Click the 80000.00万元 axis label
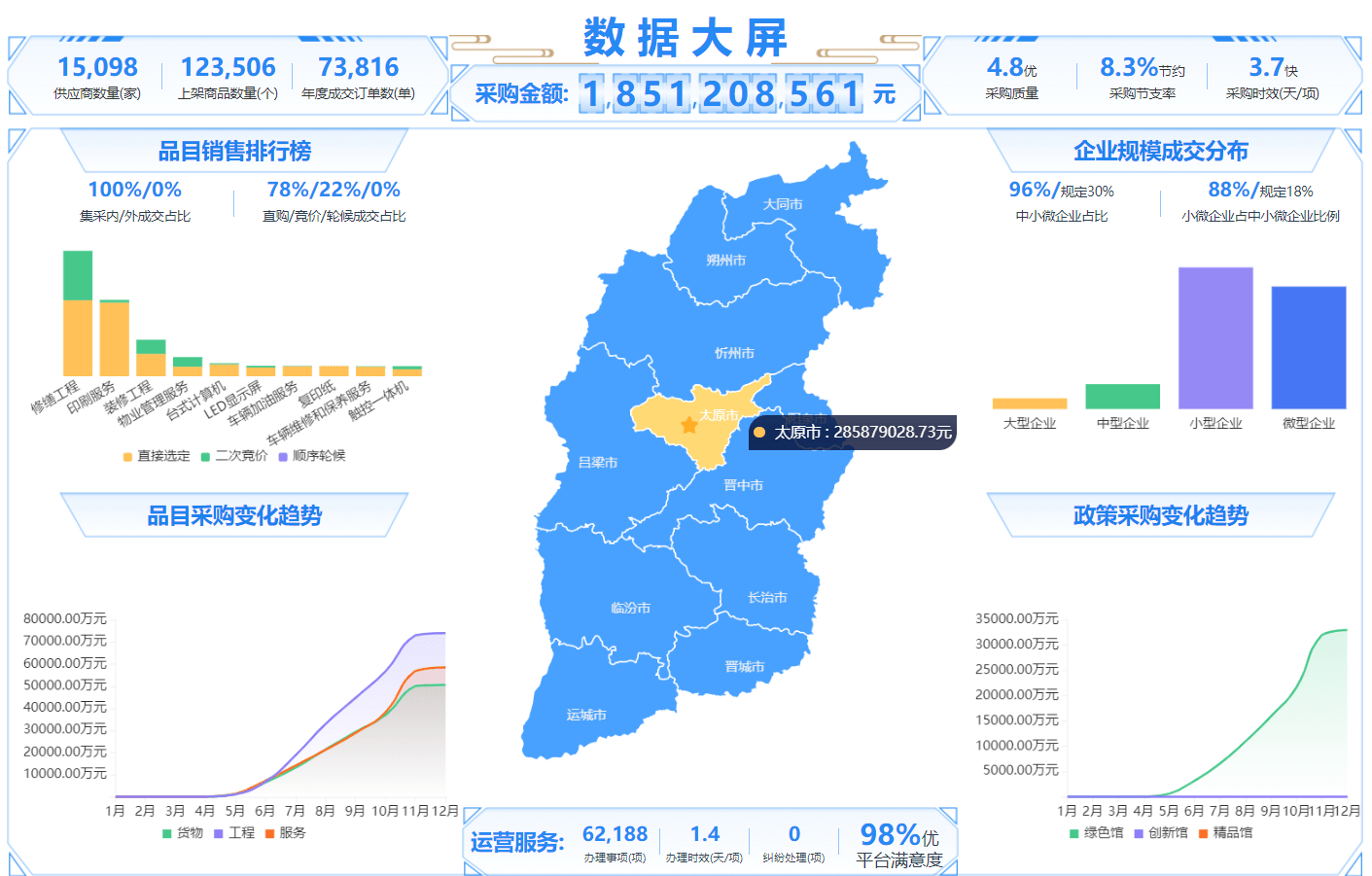The height and width of the screenshot is (876, 1372). pos(65,618)
